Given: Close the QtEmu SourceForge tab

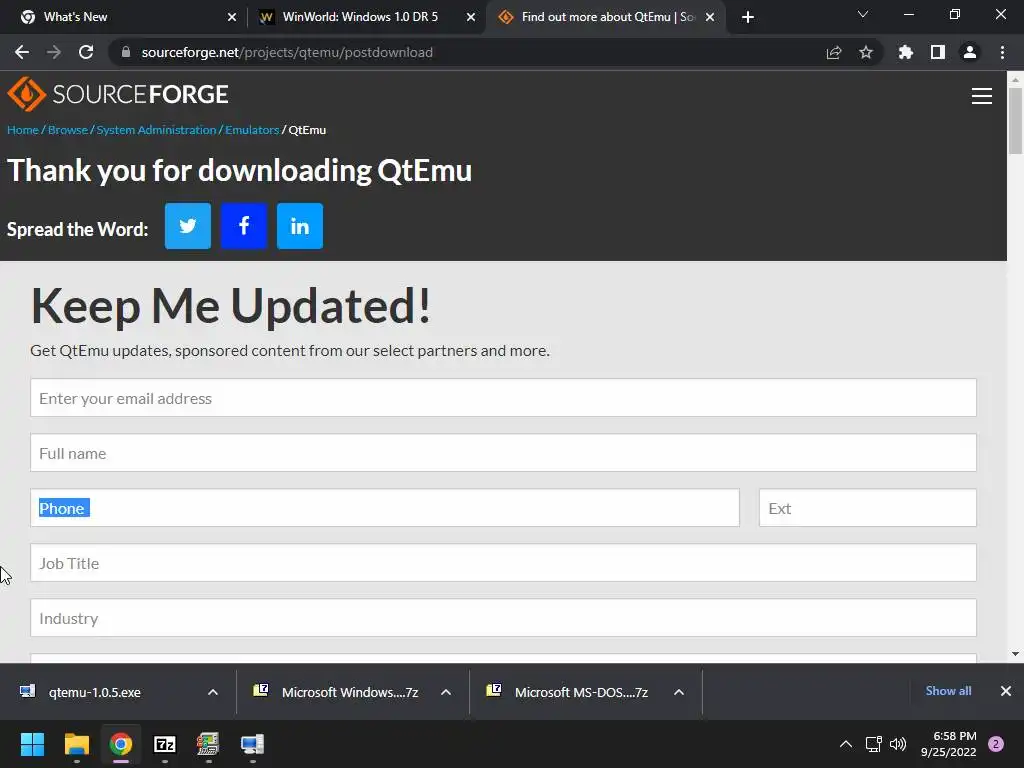Looking at the screenshot, I should 710,18.
